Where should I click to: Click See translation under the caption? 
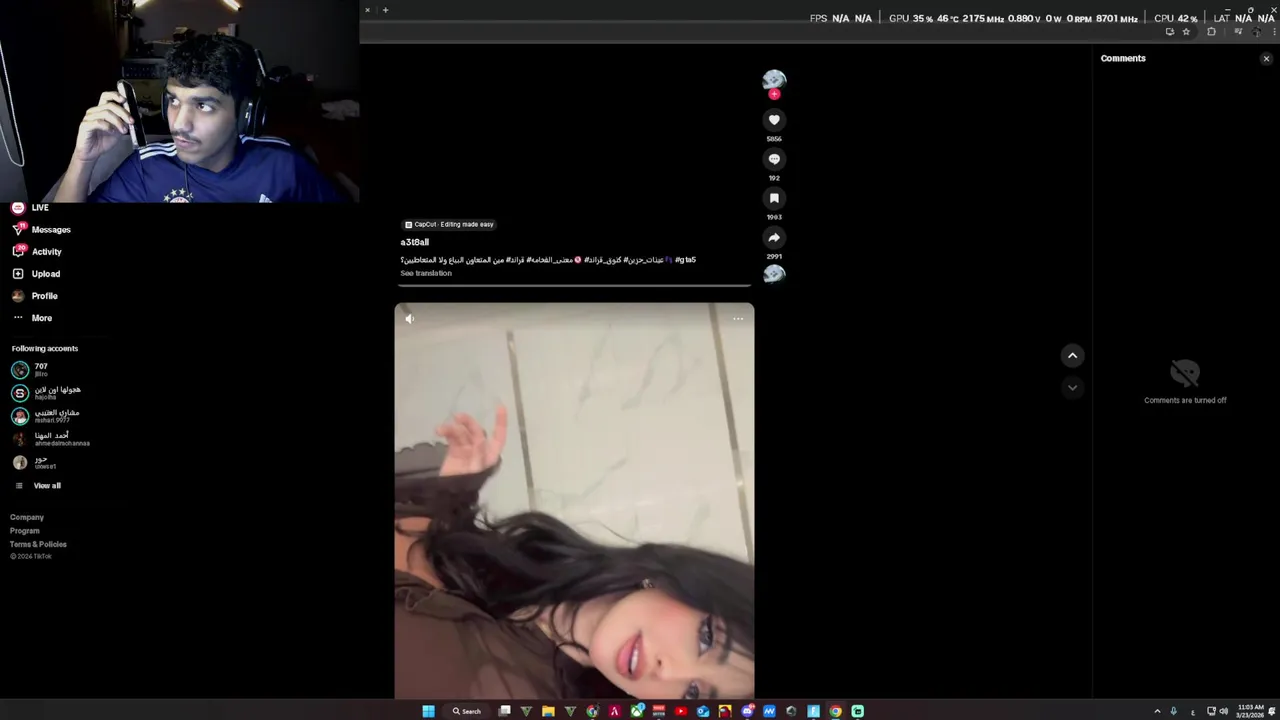426,273
